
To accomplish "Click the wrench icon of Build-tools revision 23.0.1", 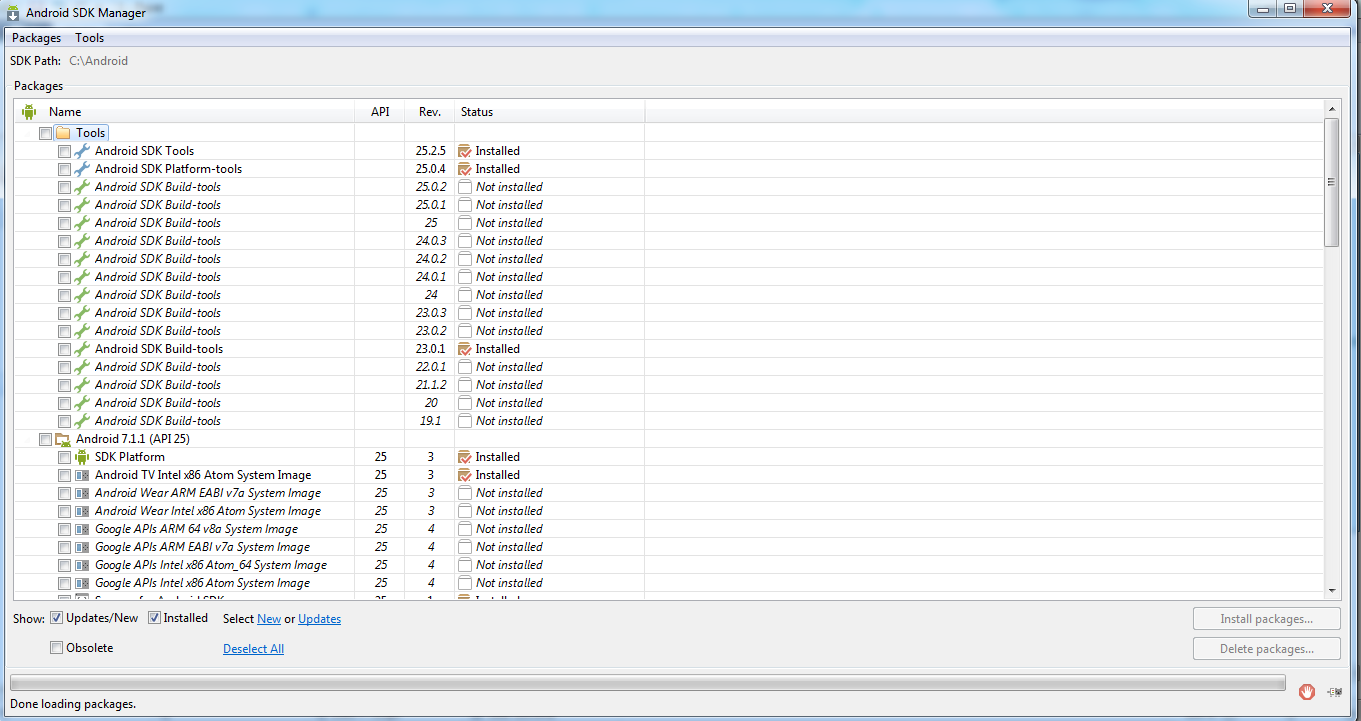I will 82,349.
